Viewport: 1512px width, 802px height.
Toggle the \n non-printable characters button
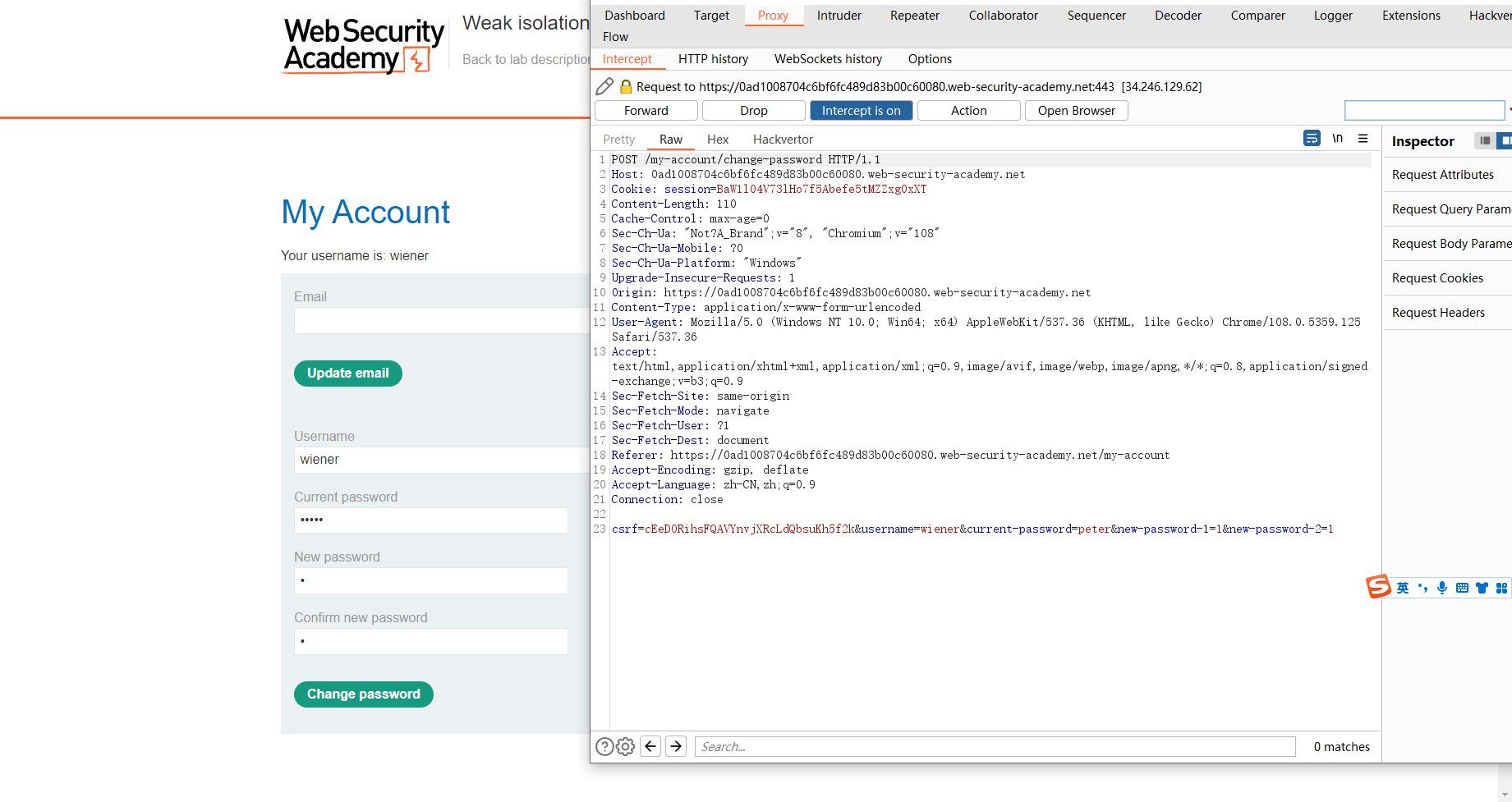(x=1337, y=138)
